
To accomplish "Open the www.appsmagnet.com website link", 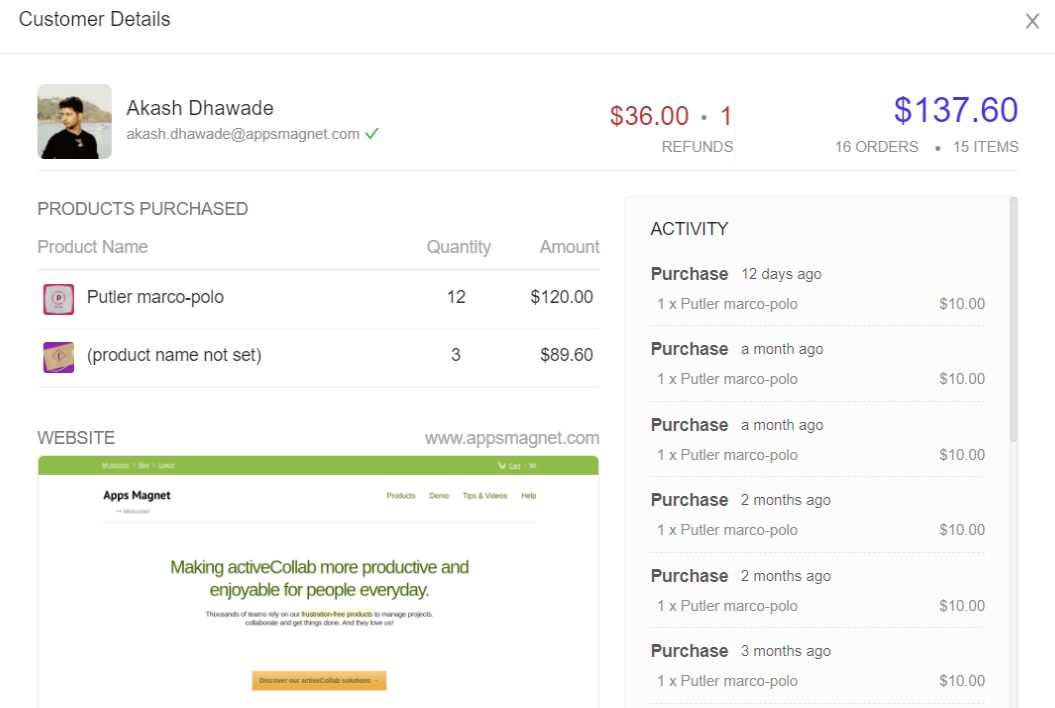I will (512, 438).
